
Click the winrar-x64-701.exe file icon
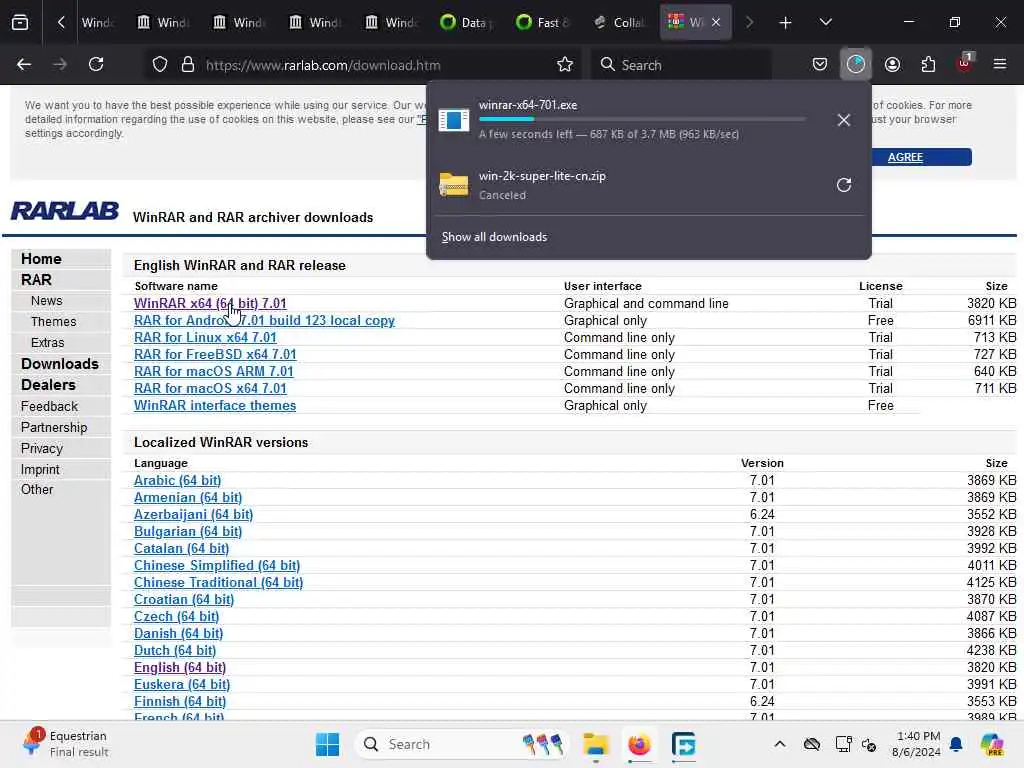454,120
